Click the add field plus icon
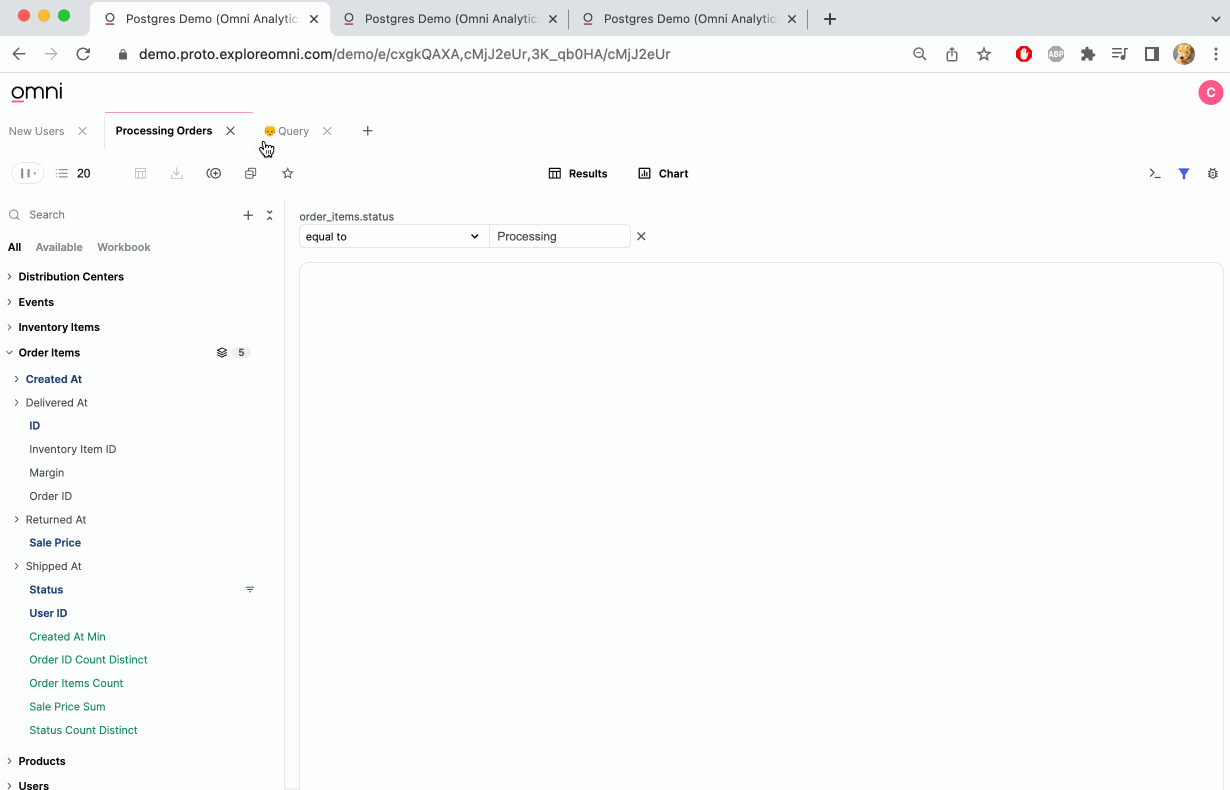The width and height of the screenshot is (1230, 790). click(x=248, y=215)
